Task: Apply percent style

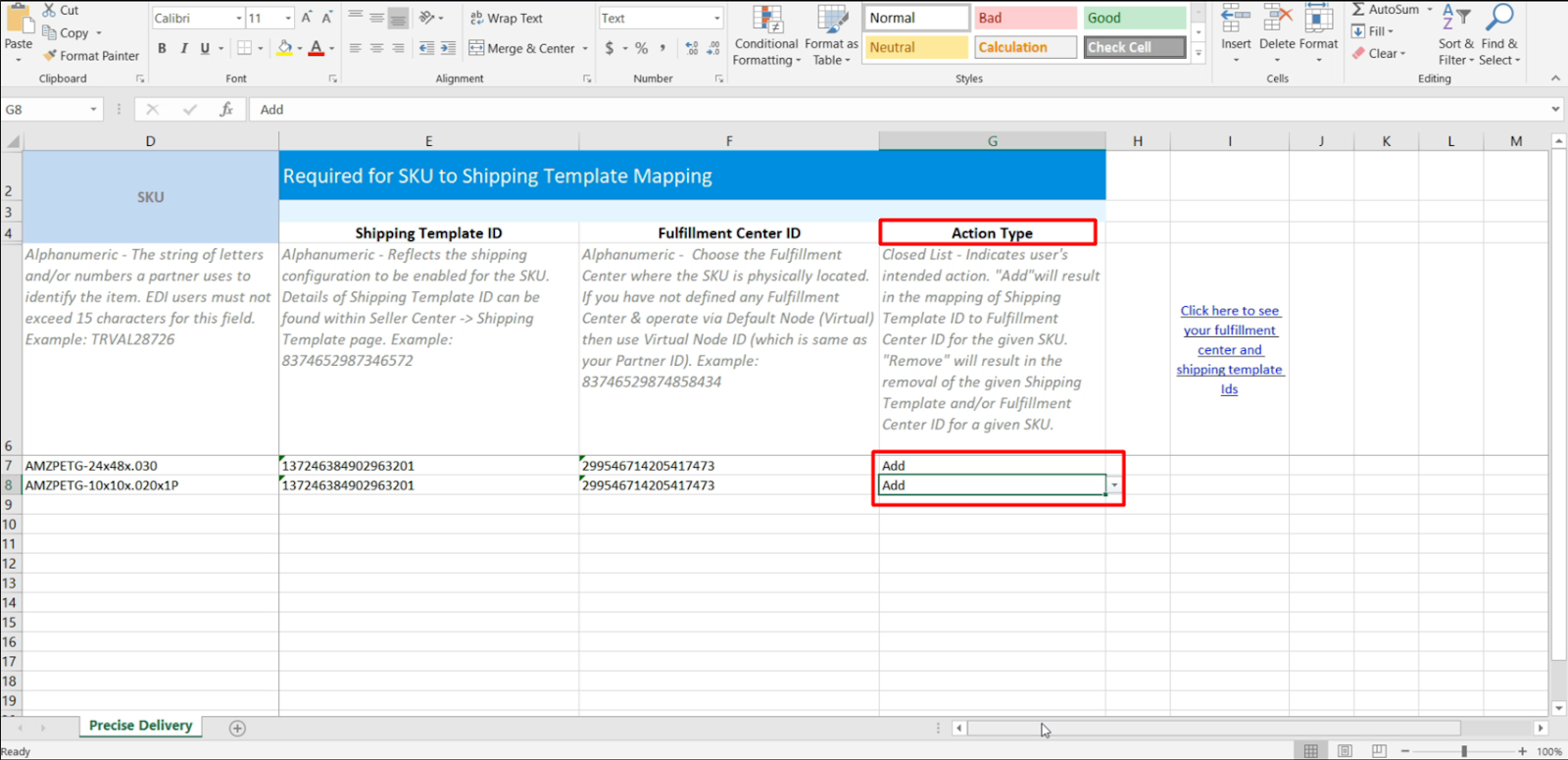Action: (x=641, y=48)
